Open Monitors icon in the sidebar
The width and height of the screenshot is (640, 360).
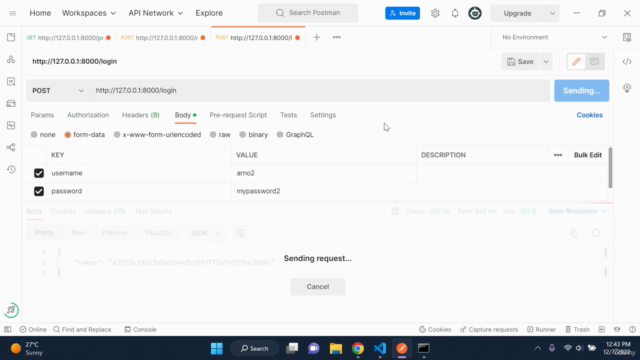click(11, 125)
